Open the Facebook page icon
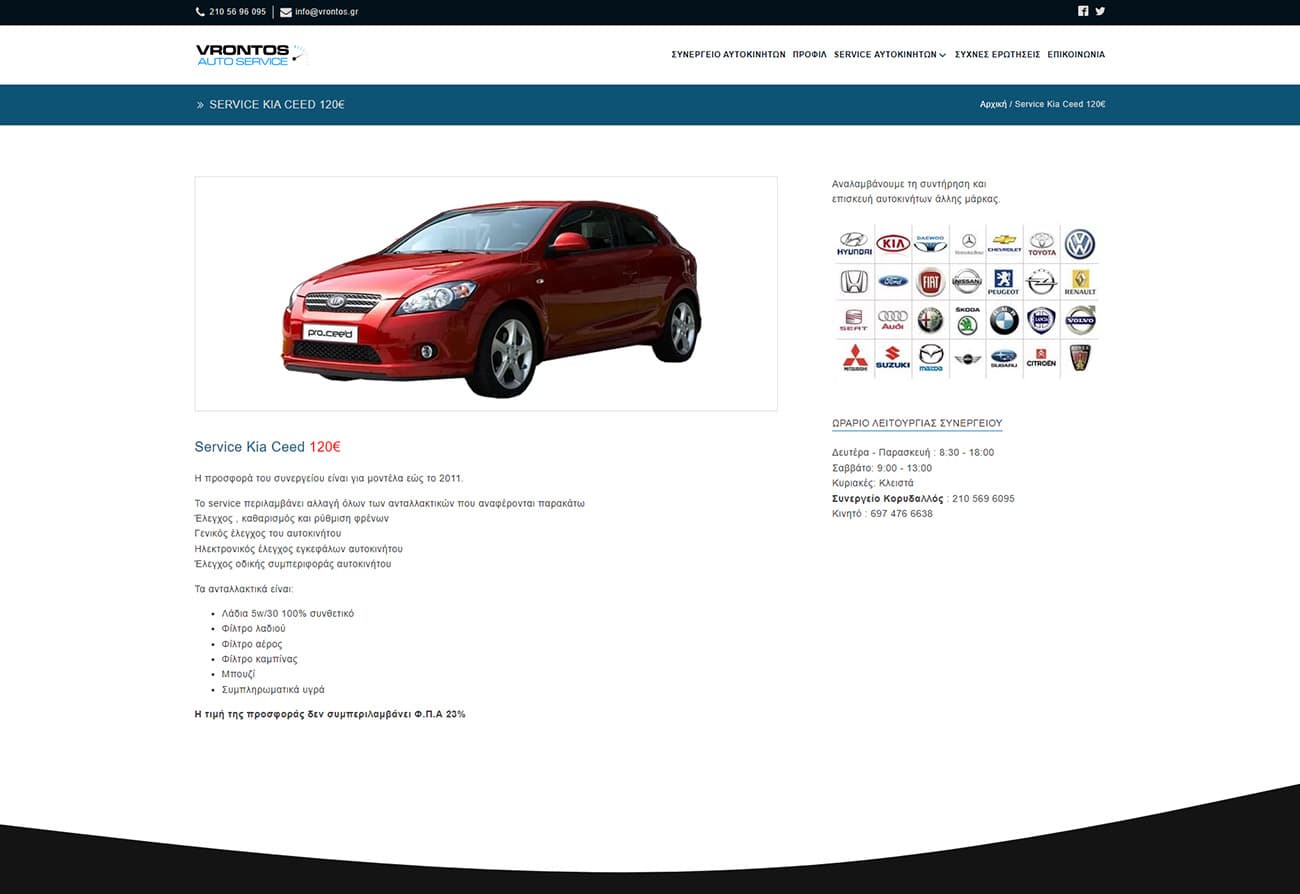 [1083, 11]
